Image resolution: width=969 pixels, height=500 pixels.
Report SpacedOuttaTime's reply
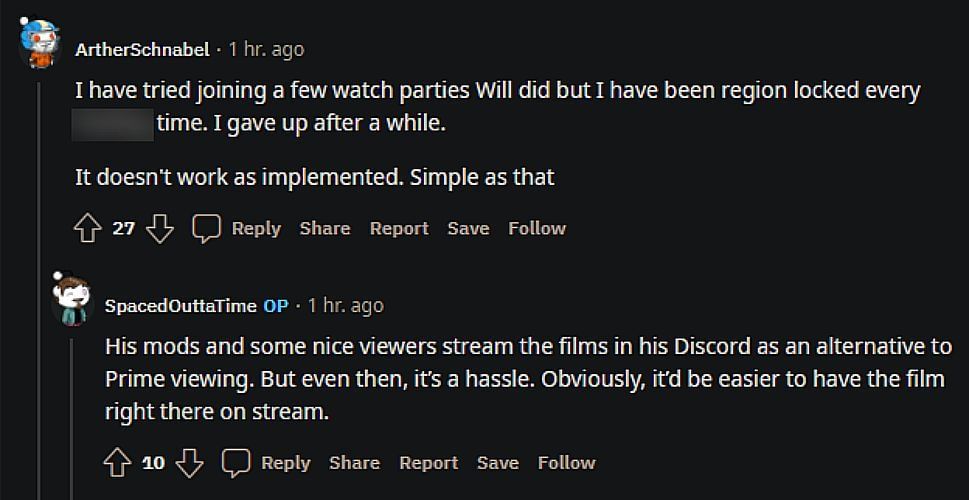[x=428, y=463]
